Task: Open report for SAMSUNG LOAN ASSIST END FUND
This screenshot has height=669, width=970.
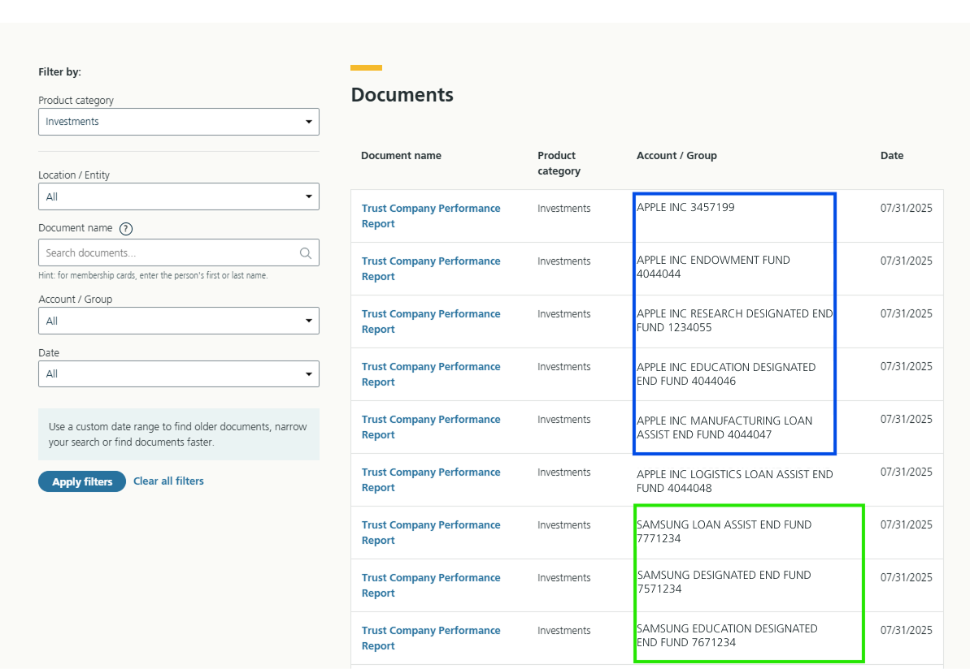Action: click(431, 532)
